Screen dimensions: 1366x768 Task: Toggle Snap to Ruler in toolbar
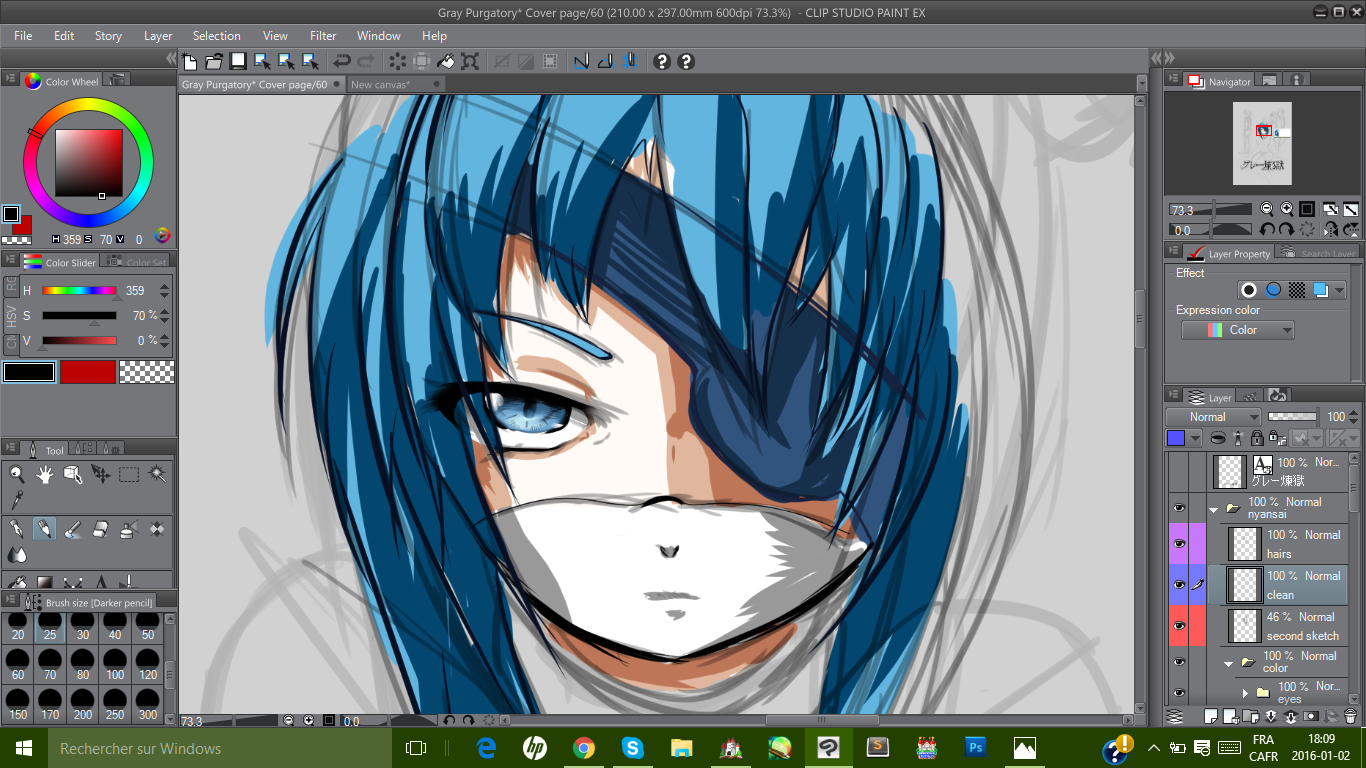(x=581, y=61)
